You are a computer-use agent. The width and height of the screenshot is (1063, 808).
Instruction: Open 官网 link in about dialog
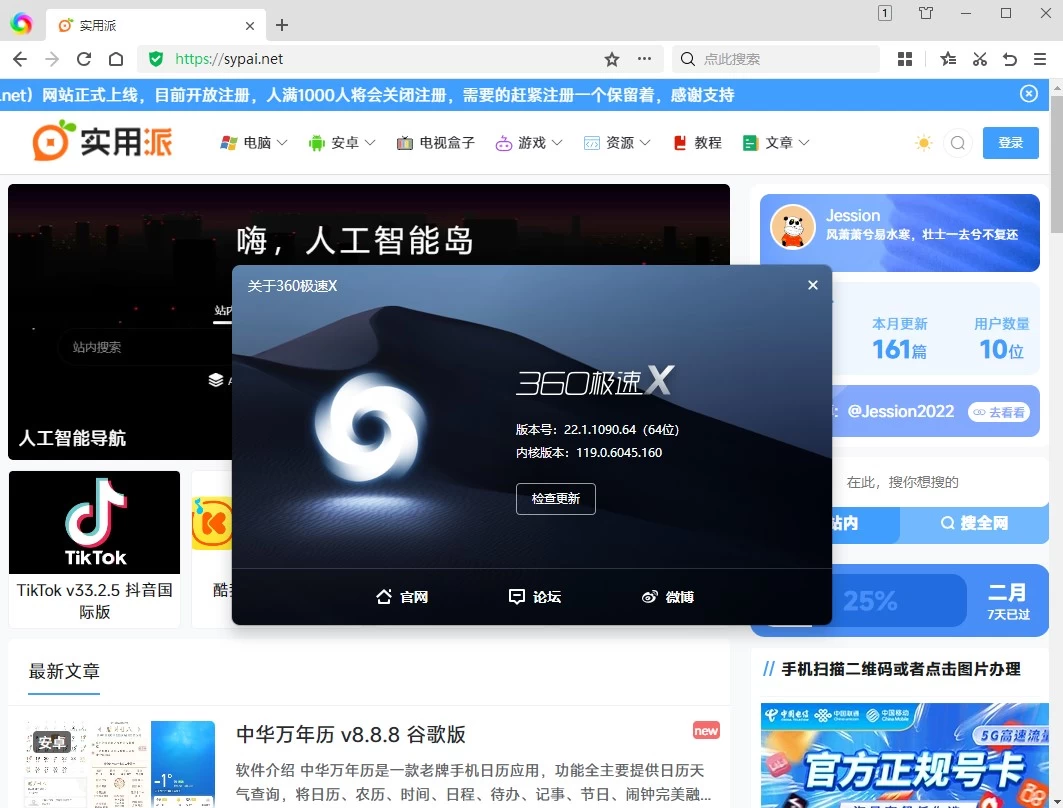coord(402,597)
